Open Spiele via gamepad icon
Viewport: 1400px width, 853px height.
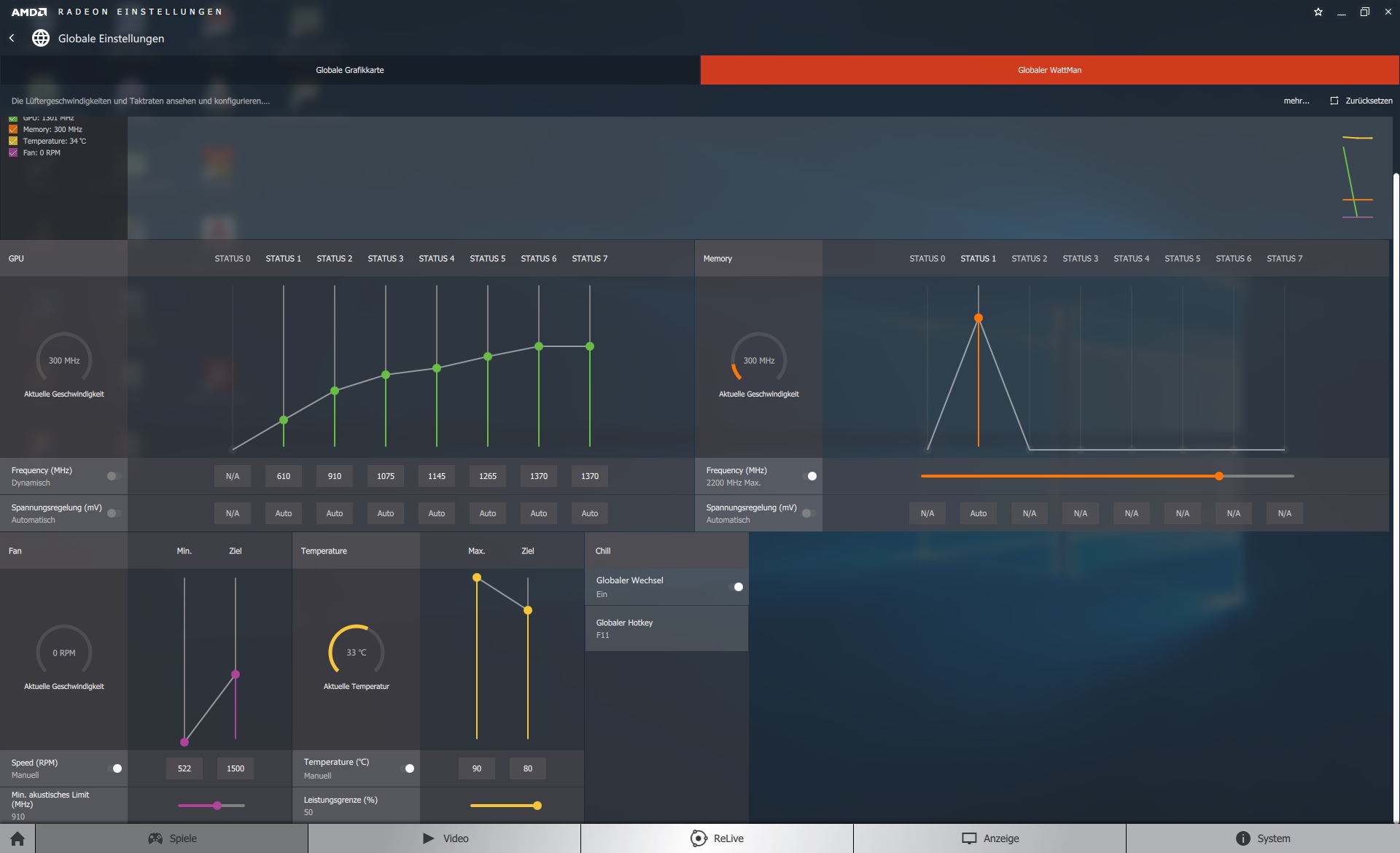(x=155, y=838)
